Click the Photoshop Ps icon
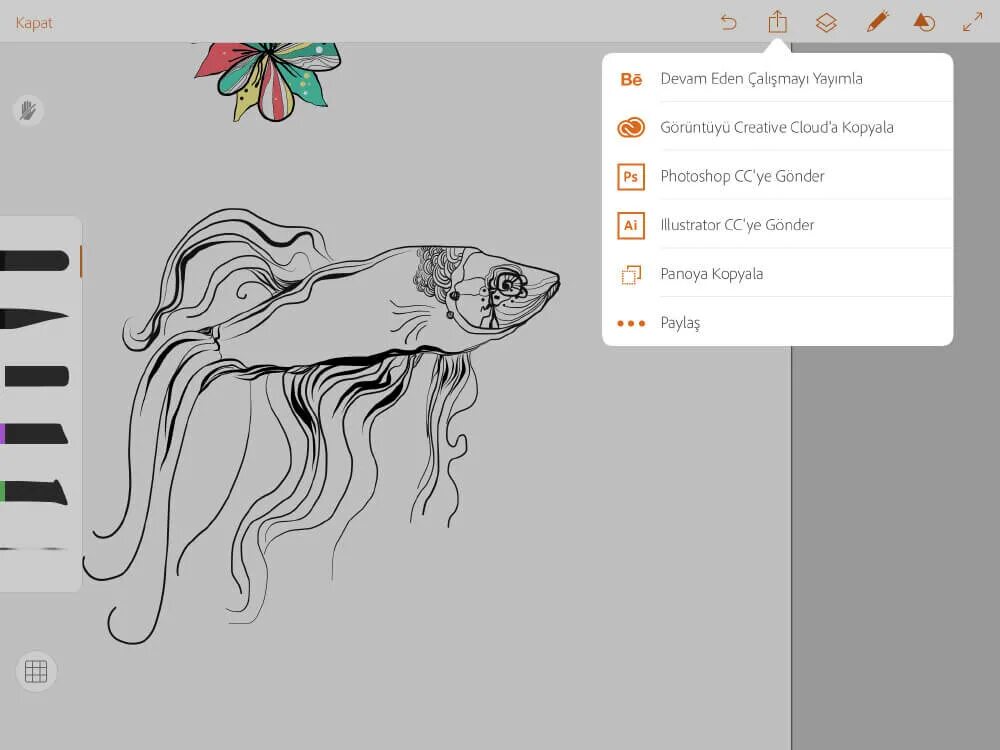 tap(631, 177)
